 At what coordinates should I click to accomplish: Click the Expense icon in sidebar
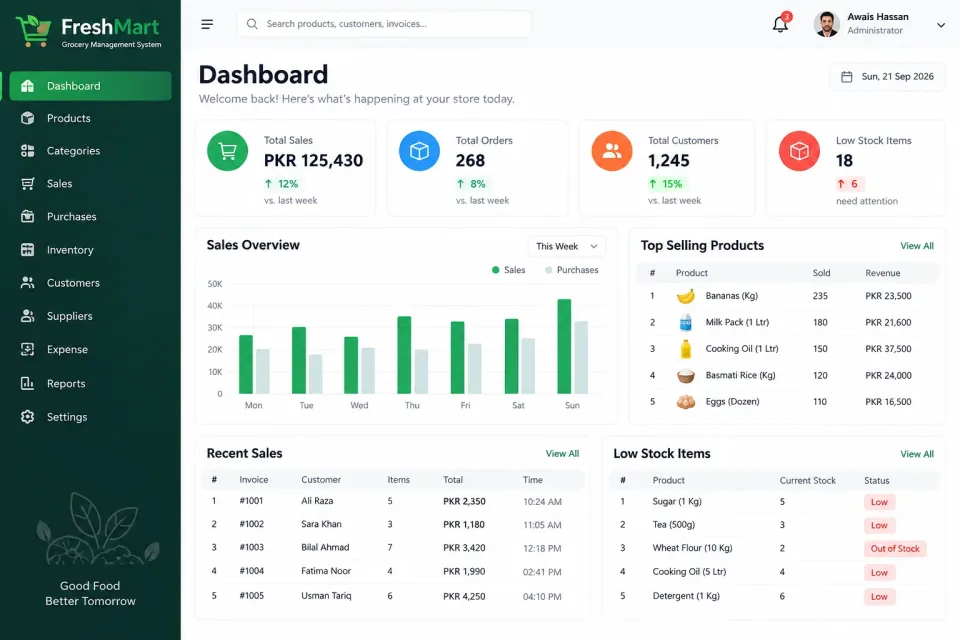pyautogui.click(x=28, y=349)
